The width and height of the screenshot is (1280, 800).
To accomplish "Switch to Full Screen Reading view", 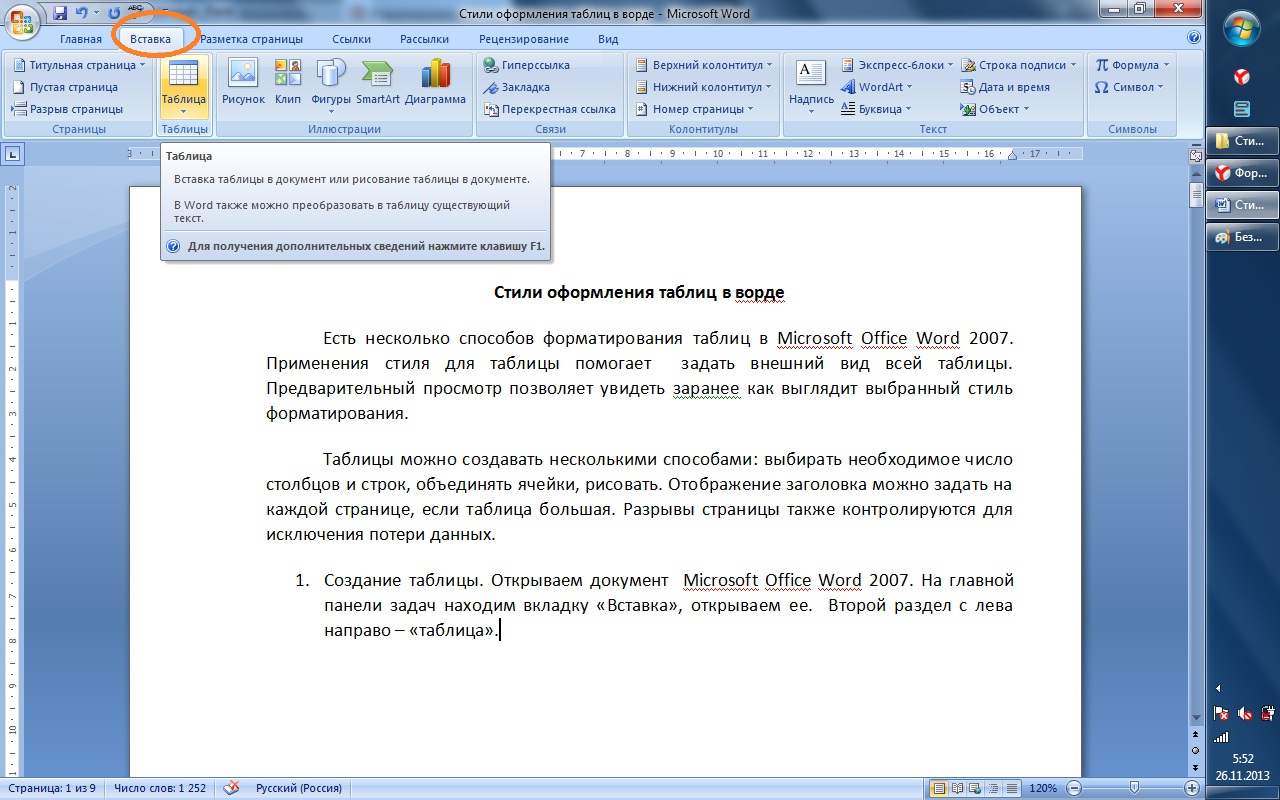I will click(957, 788).
